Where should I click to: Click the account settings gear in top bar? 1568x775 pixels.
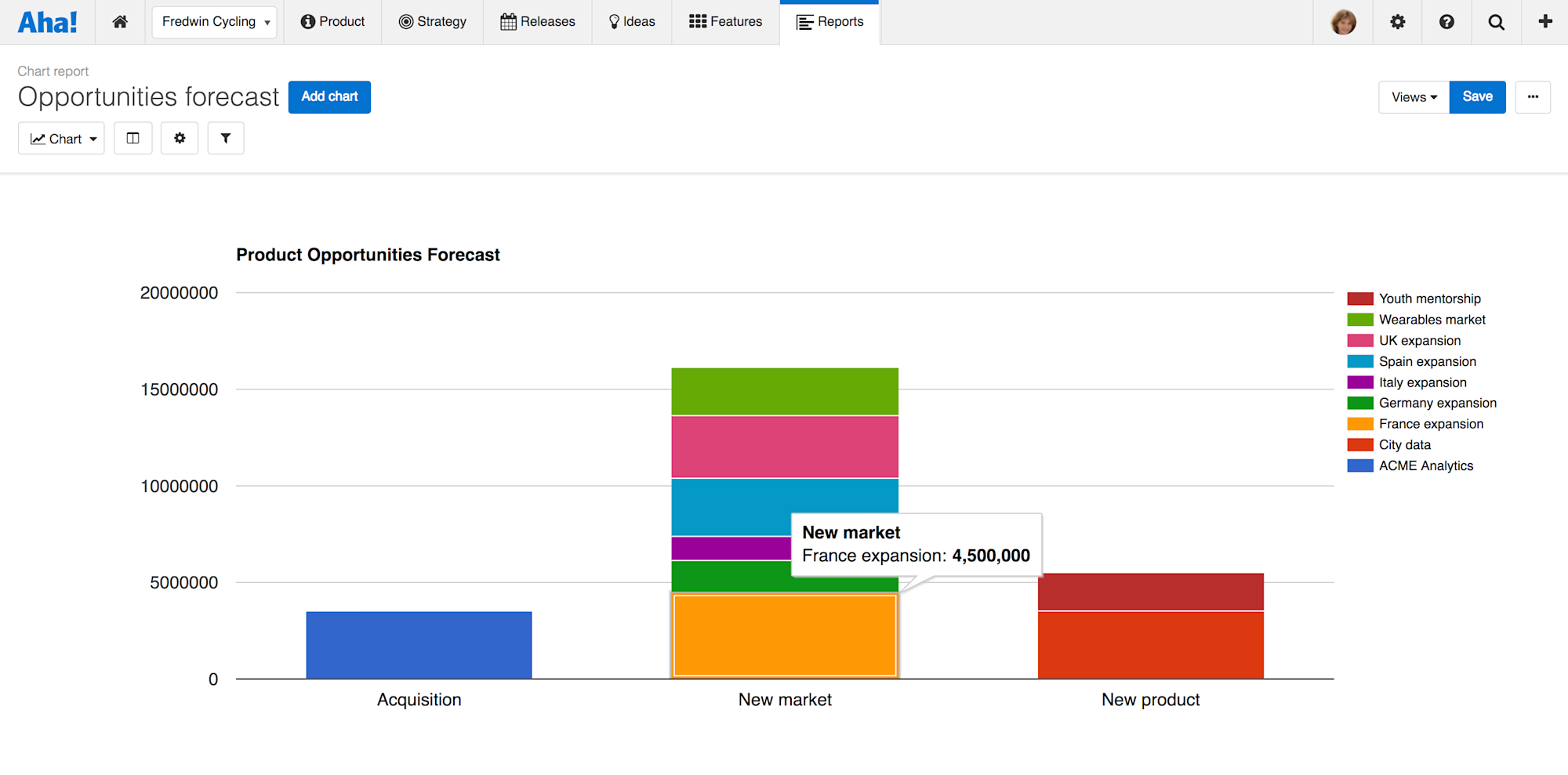pyautogui.click(x=1397, y=22)
